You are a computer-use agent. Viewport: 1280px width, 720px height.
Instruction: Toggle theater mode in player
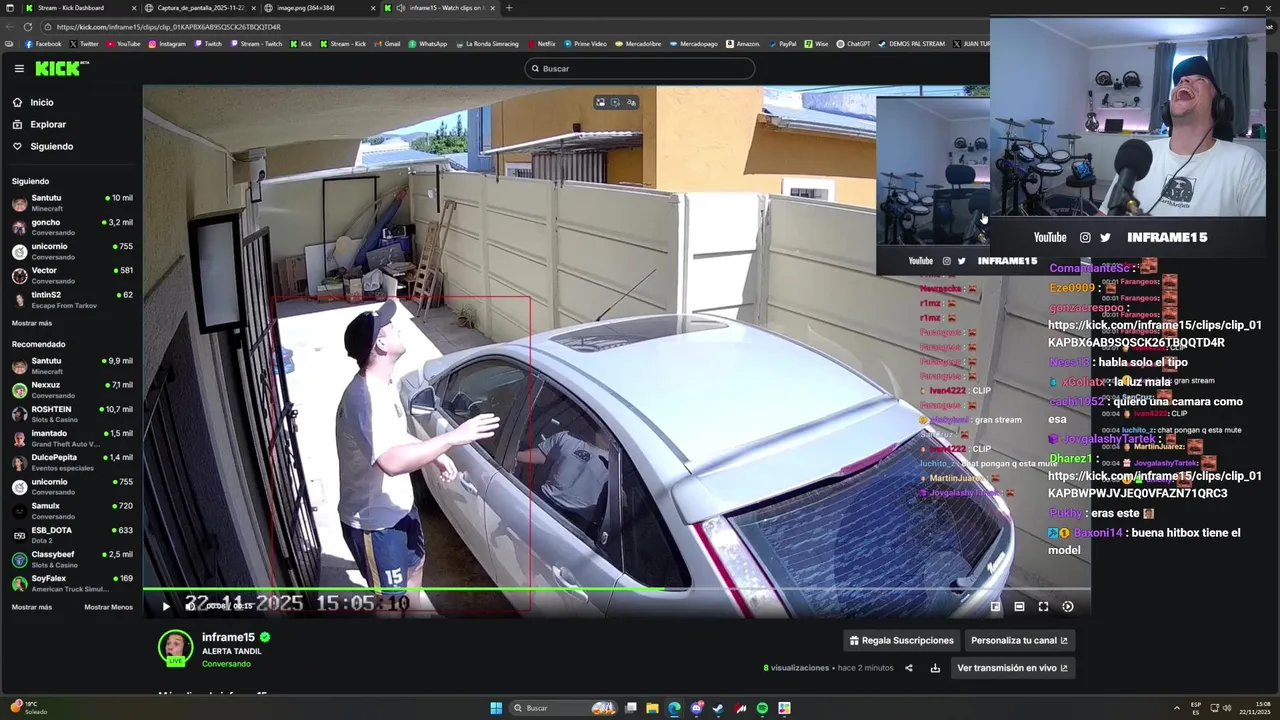(1019, 606)
